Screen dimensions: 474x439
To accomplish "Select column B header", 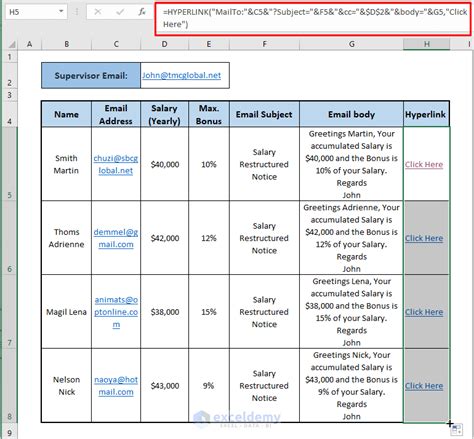I will click(66, 44).
